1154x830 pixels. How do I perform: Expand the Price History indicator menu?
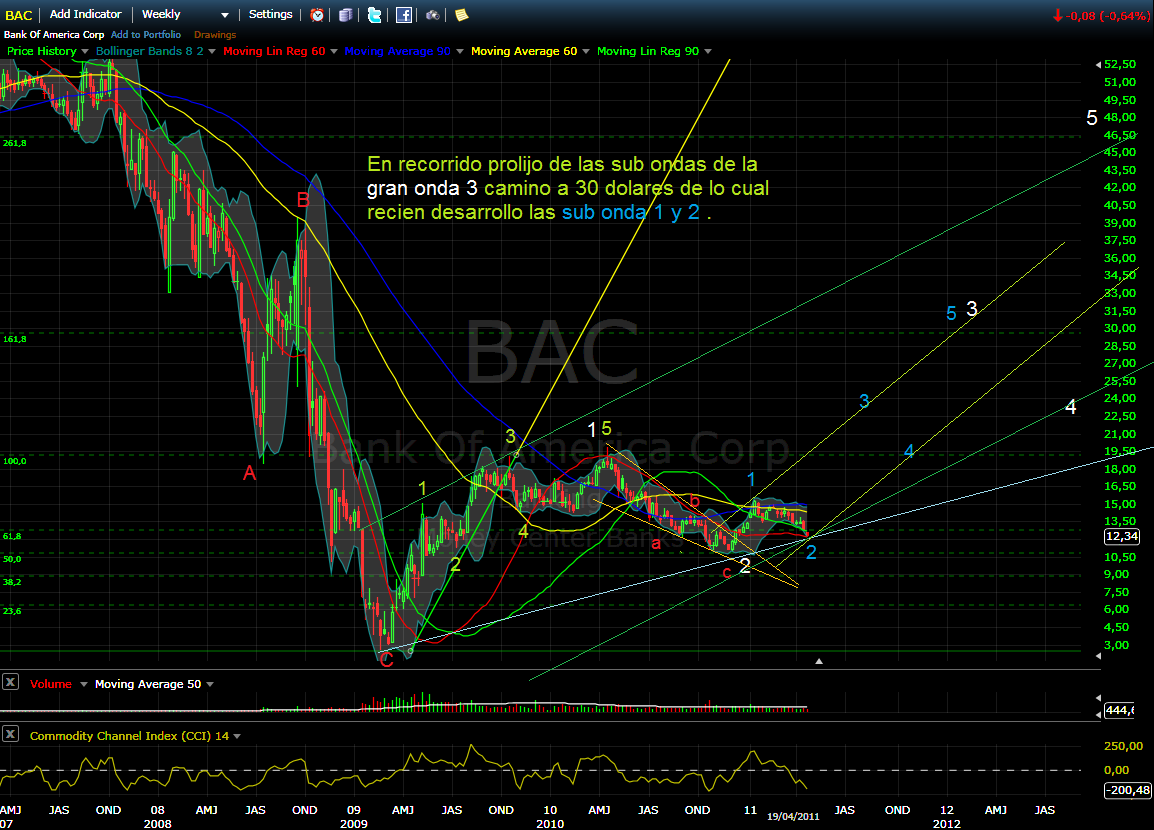pos(84,52)
